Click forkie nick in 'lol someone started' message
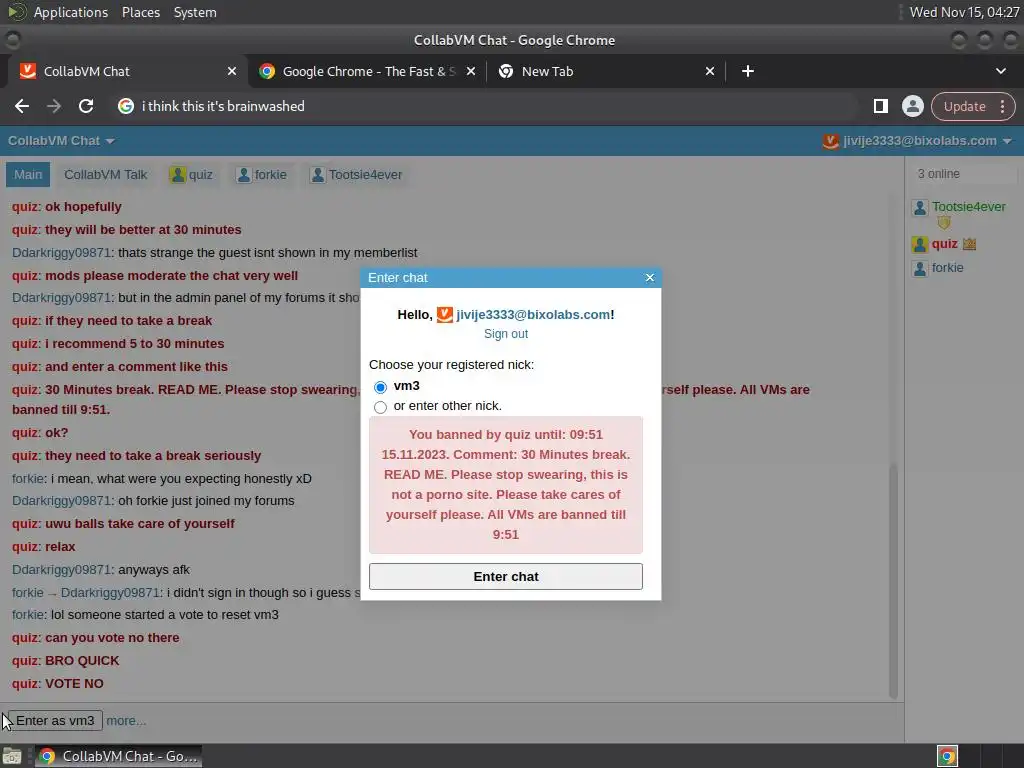 (27, 615)
